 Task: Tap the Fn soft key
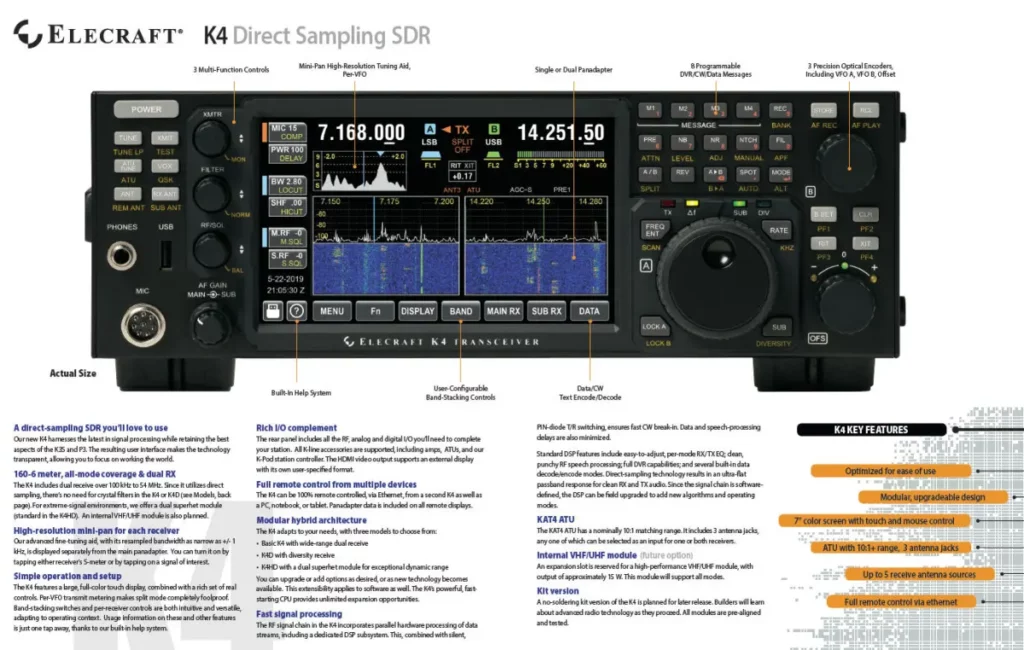click(x=375, y=312)
